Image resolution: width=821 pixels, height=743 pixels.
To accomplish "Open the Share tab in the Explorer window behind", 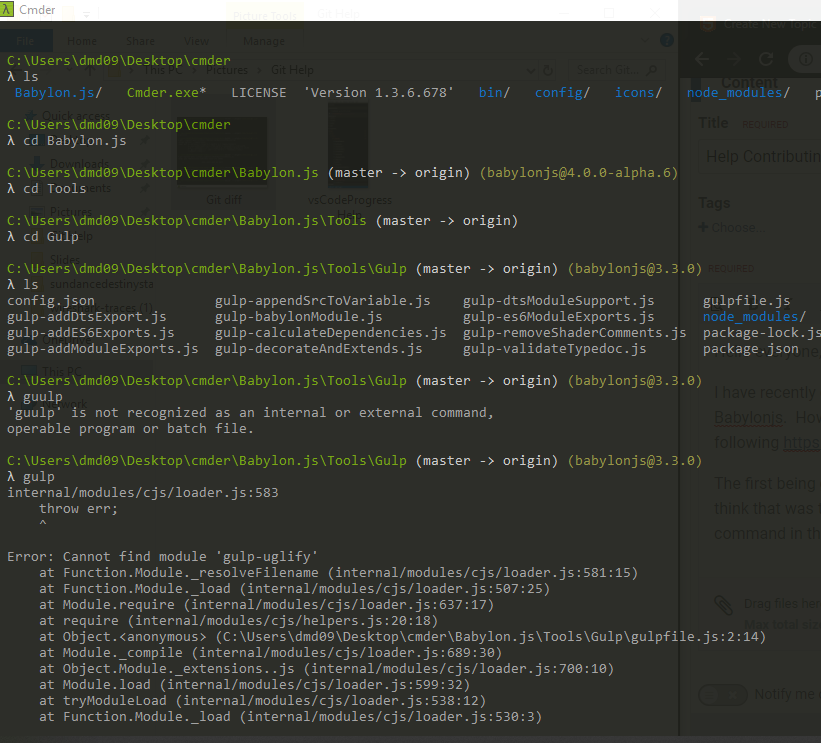I will [140, 41].
